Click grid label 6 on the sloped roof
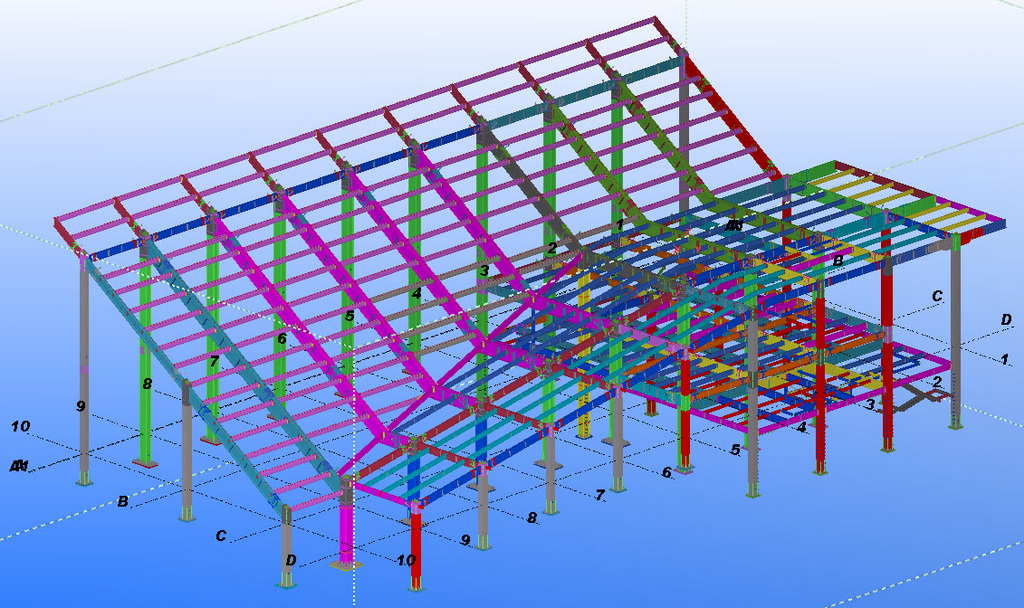Viewport: 1024px width, 608px height. [x=282, y=339]
